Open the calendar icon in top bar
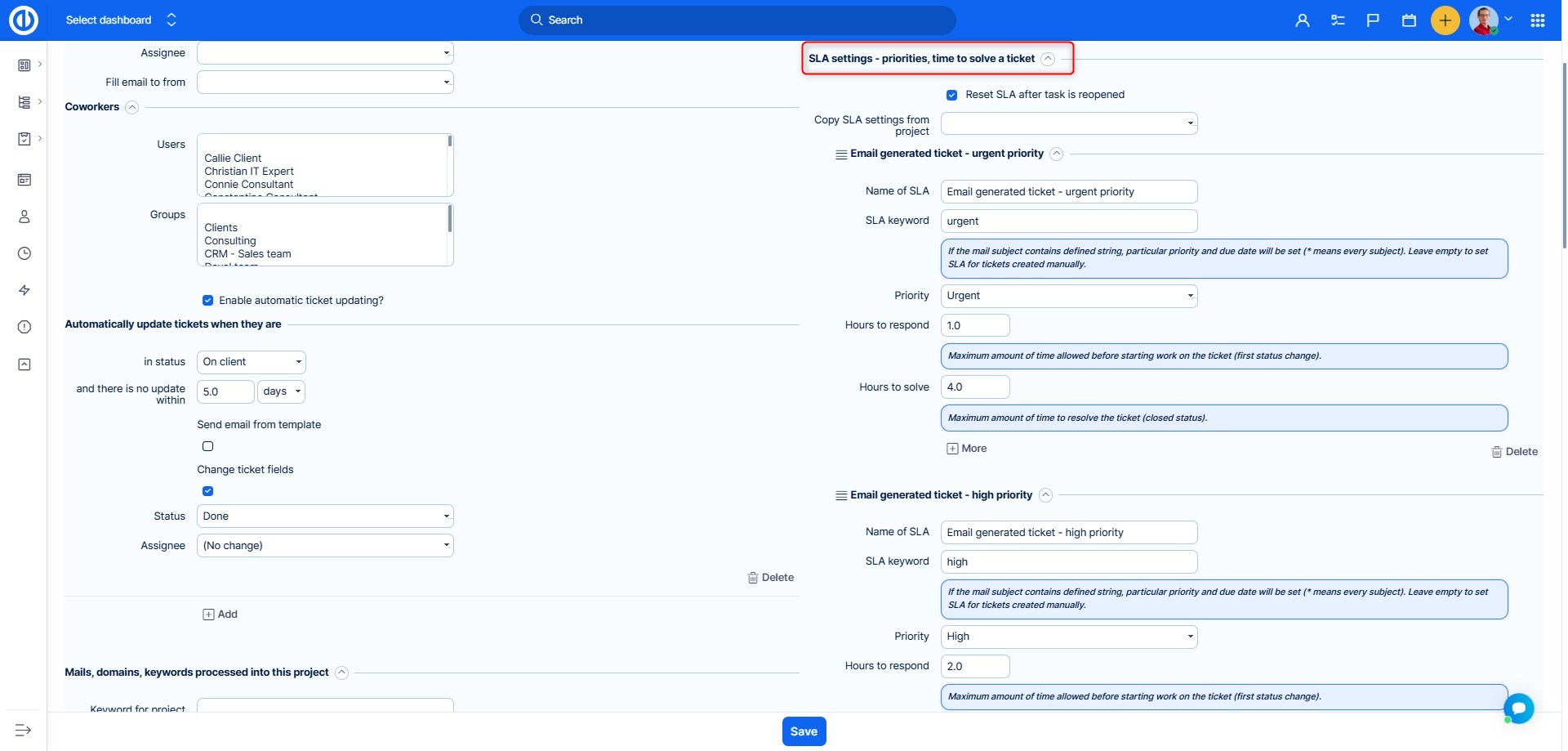Viewport: 1568px width, 751px height. click(x=1409, y=20)
